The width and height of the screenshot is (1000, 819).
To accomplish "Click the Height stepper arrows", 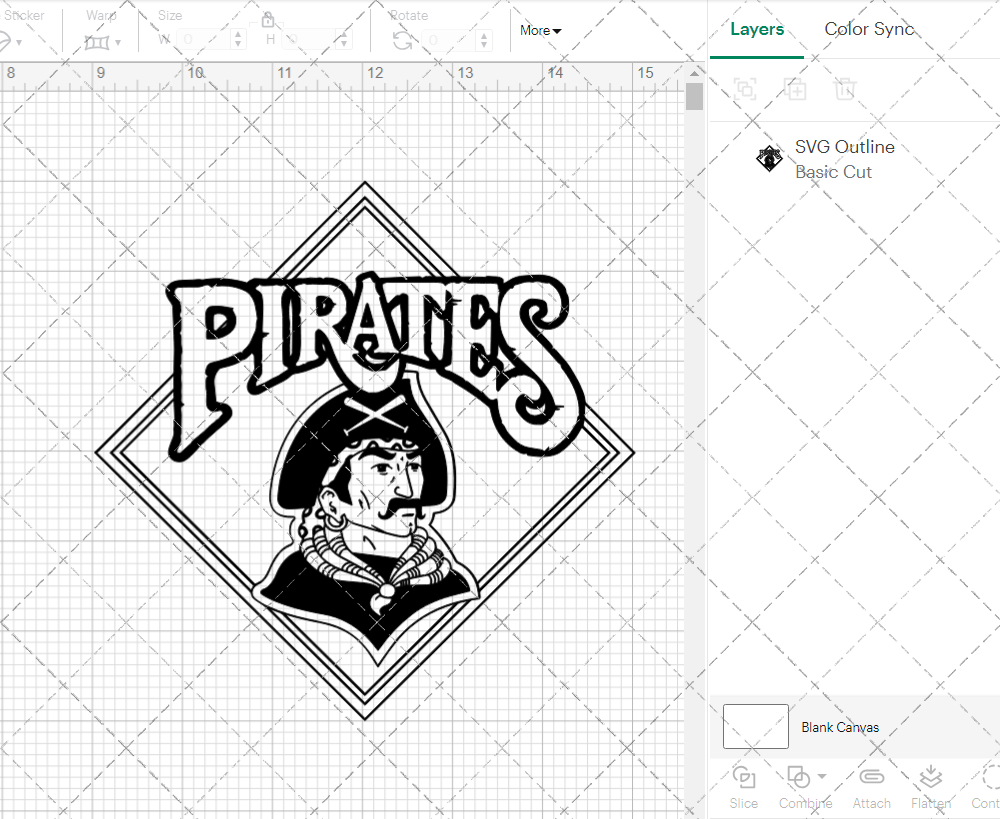I will coord(344,40).
